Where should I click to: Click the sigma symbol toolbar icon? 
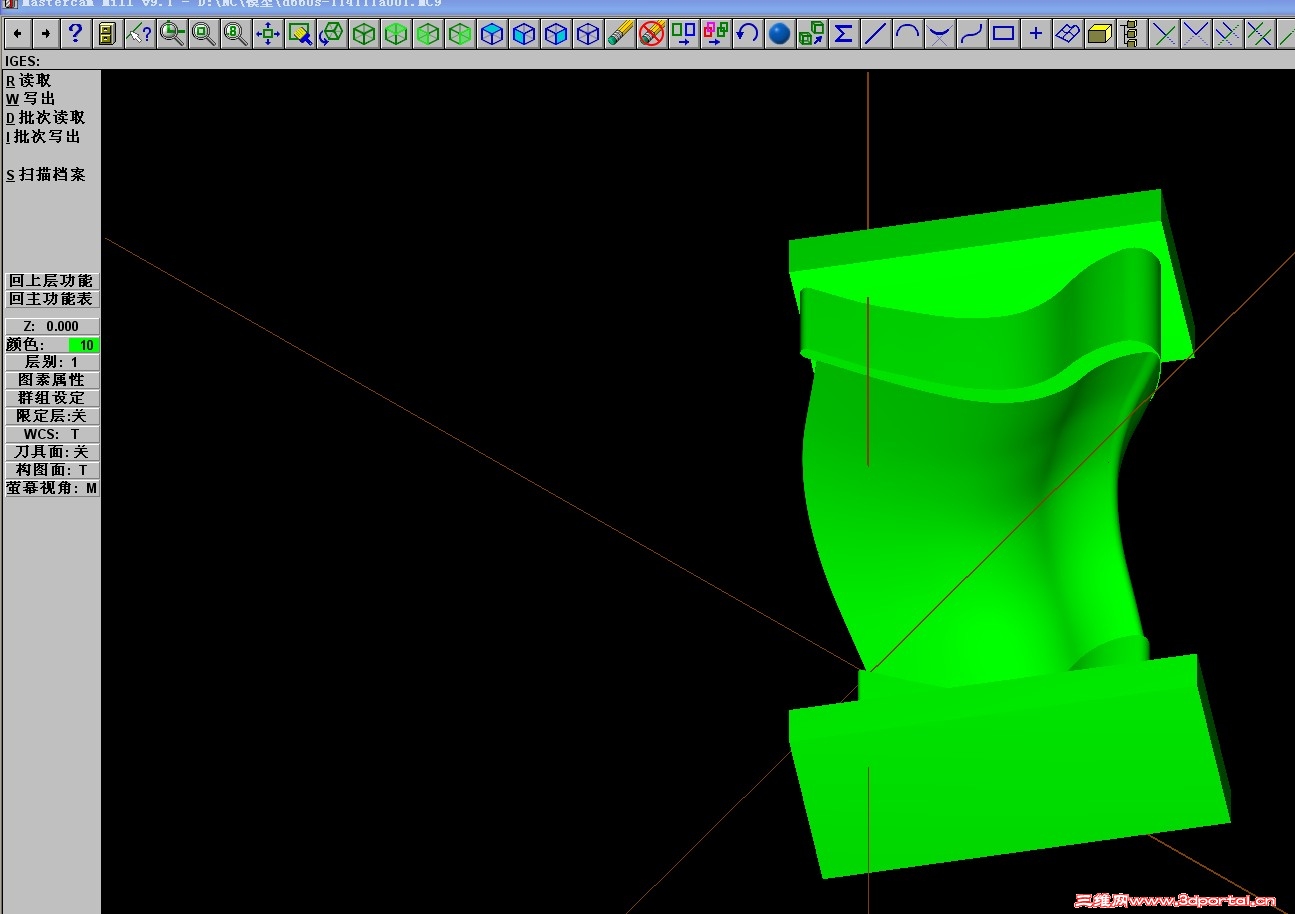point(843,34)
